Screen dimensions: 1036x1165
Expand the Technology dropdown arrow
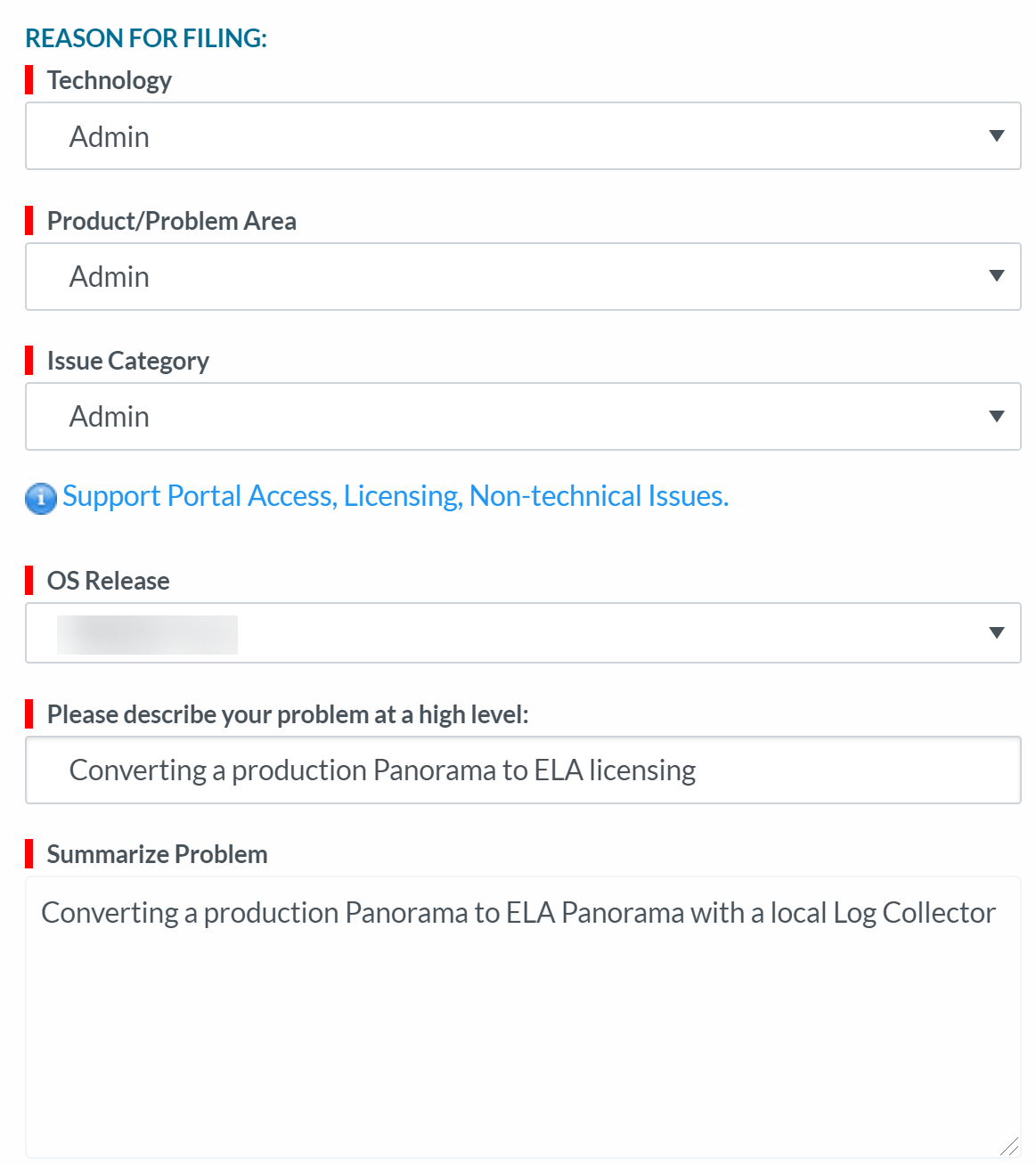[x=997, y=136]
